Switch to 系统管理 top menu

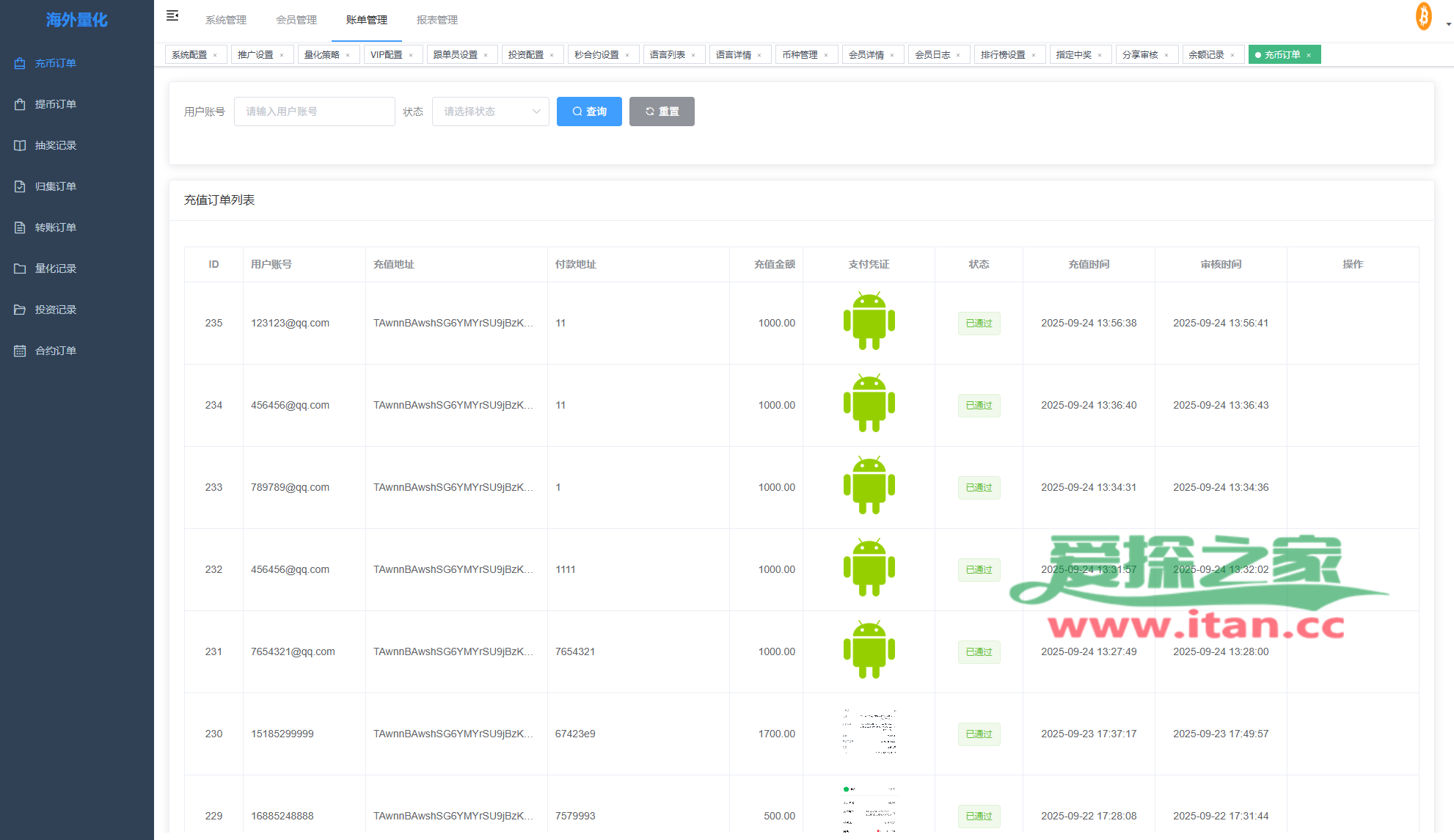[x=225, y=20]
